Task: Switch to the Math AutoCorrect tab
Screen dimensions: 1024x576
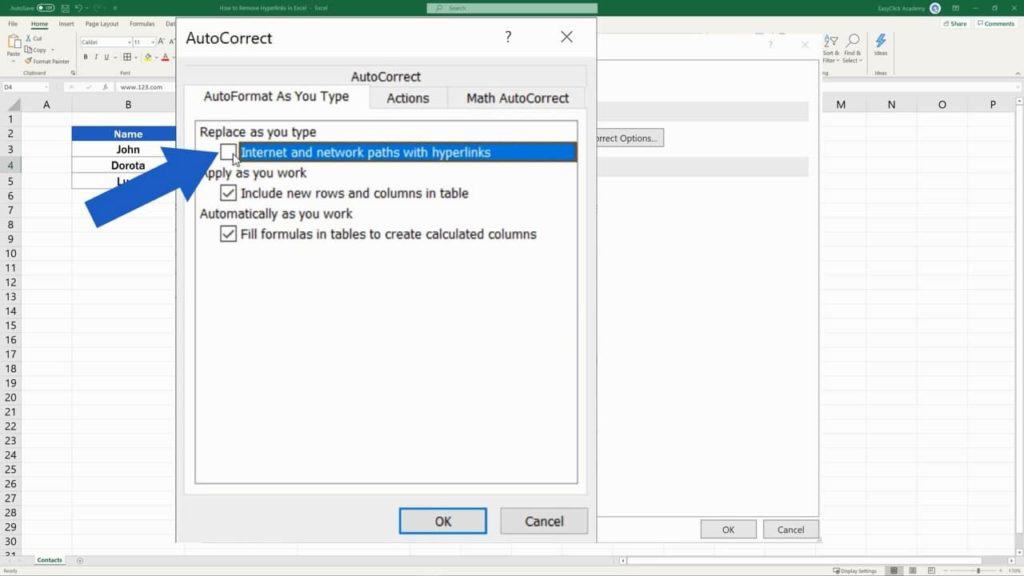Action: pos(517,97)
